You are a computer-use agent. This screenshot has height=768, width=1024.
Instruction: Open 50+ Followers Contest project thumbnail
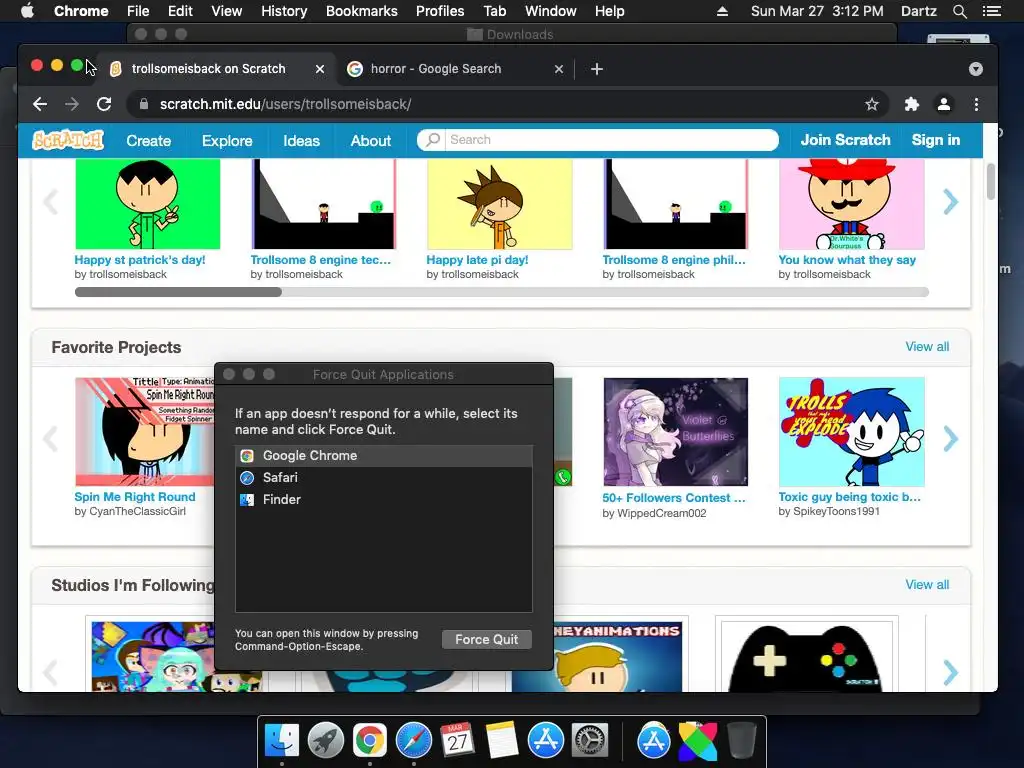click(x=675, y=432)
